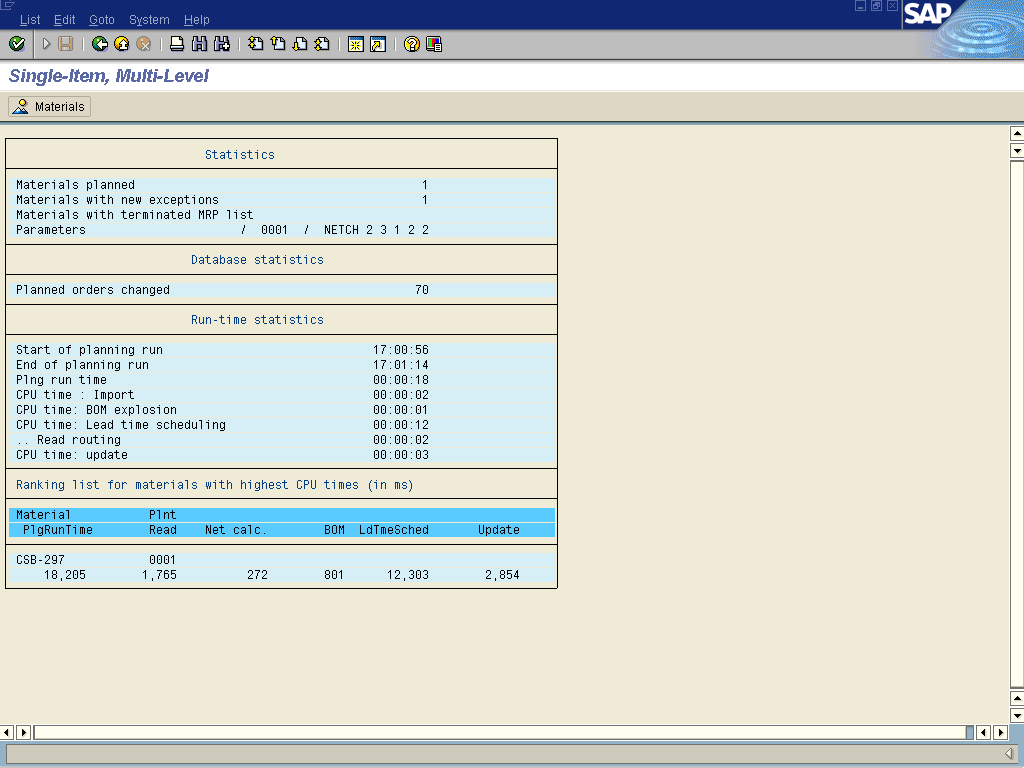Viewport: 1024px width, 768px height.
Task: Click the vertical scrollbar top up arrow
Action: pyautogui.click(x=1017, y=133)
